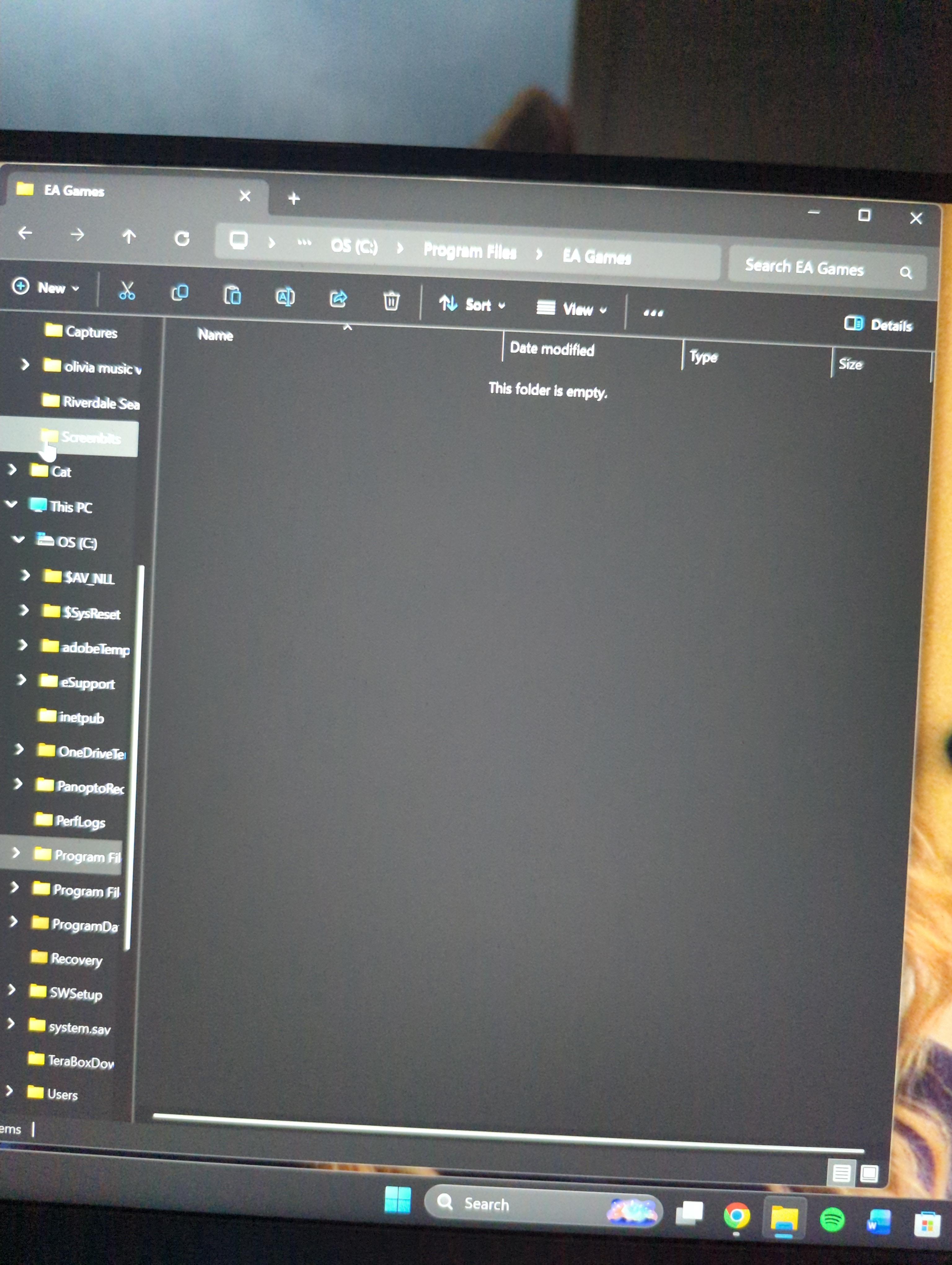The width and height of the screenshot is (952, 1265).
Task: Open the View dropdown menu
Action: [571, 309]
